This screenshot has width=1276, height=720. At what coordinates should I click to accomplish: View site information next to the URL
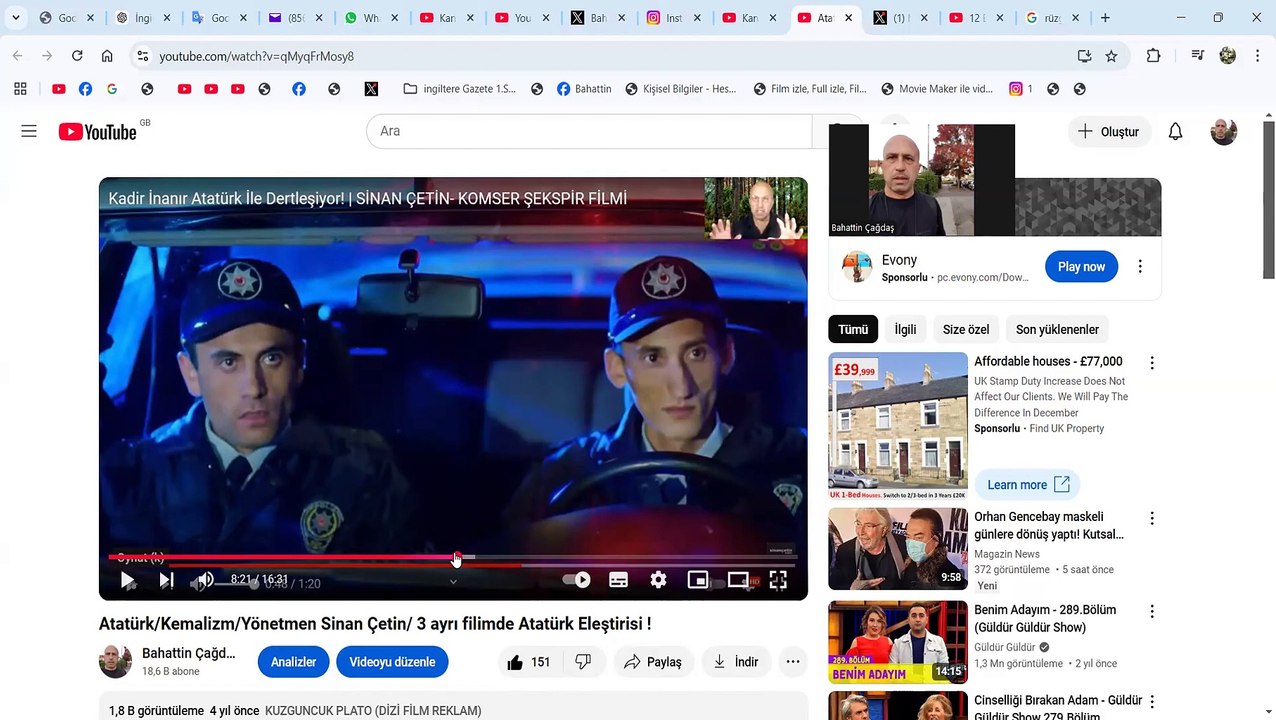pos(142,56)
